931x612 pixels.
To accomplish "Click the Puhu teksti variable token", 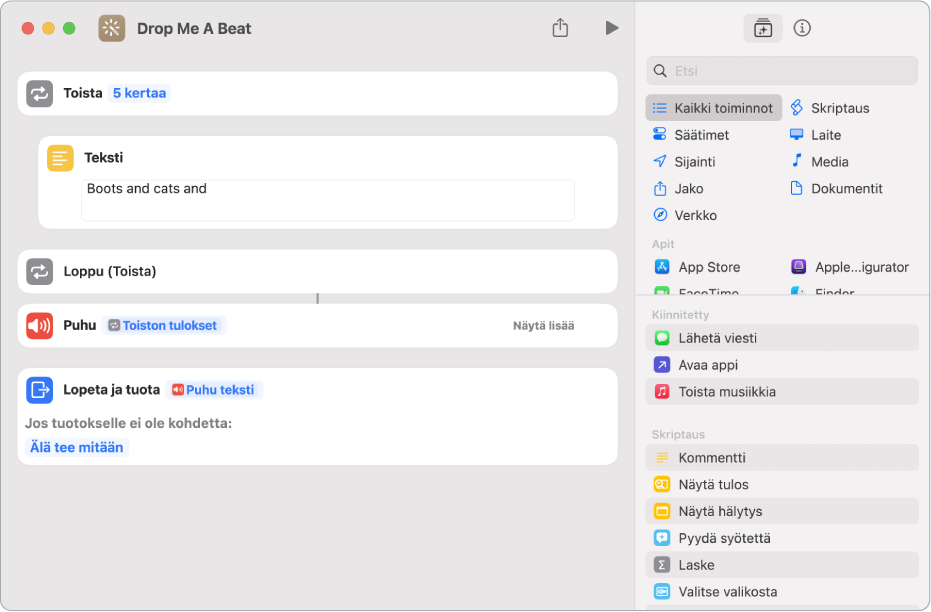I will click(214, 390).
